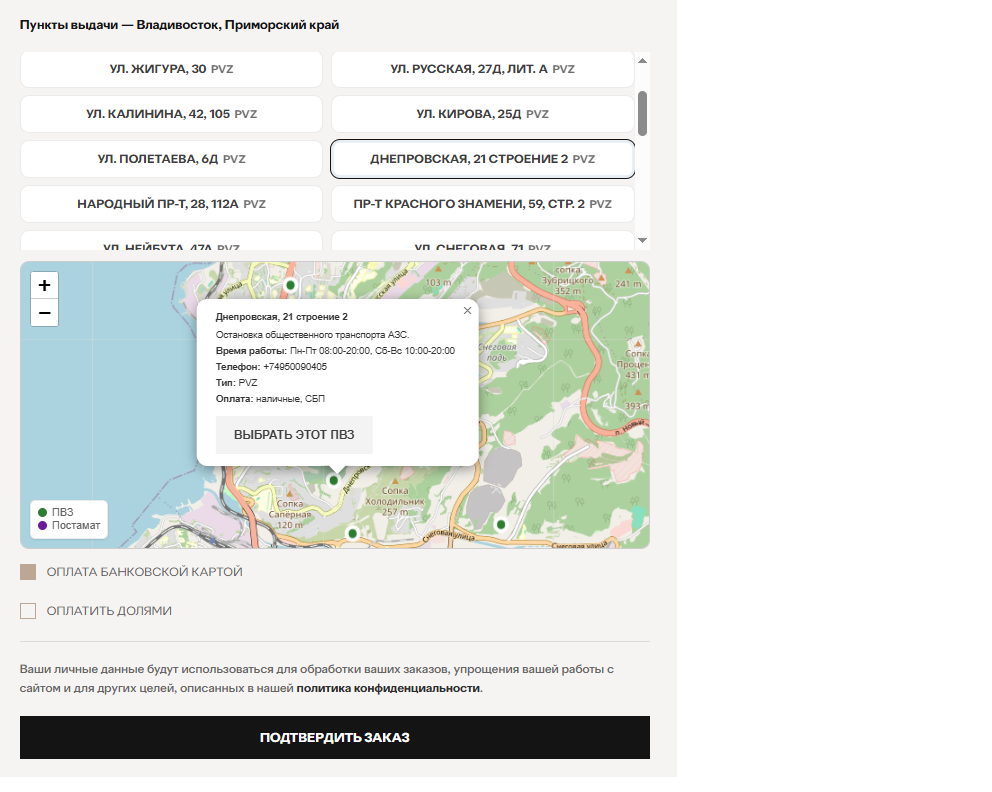Click the phone number +74950090405 in popup
The image size is (992, 792).
click(295, 367)
